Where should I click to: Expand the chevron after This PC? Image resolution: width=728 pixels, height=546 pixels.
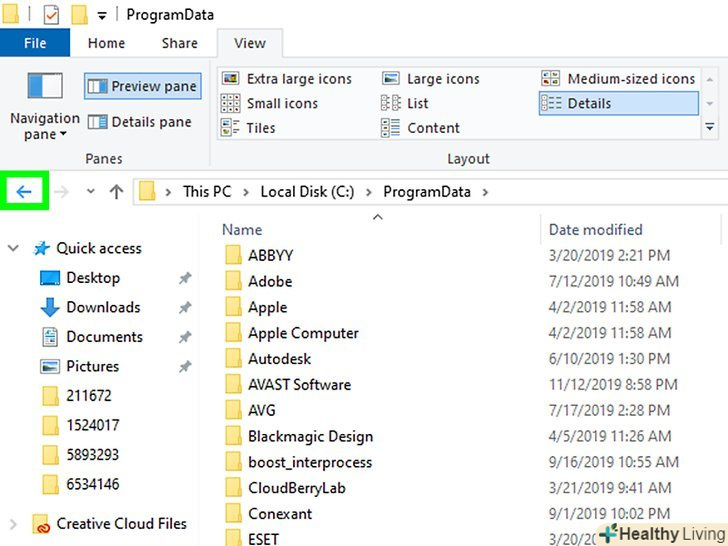(x=246, y=192)
